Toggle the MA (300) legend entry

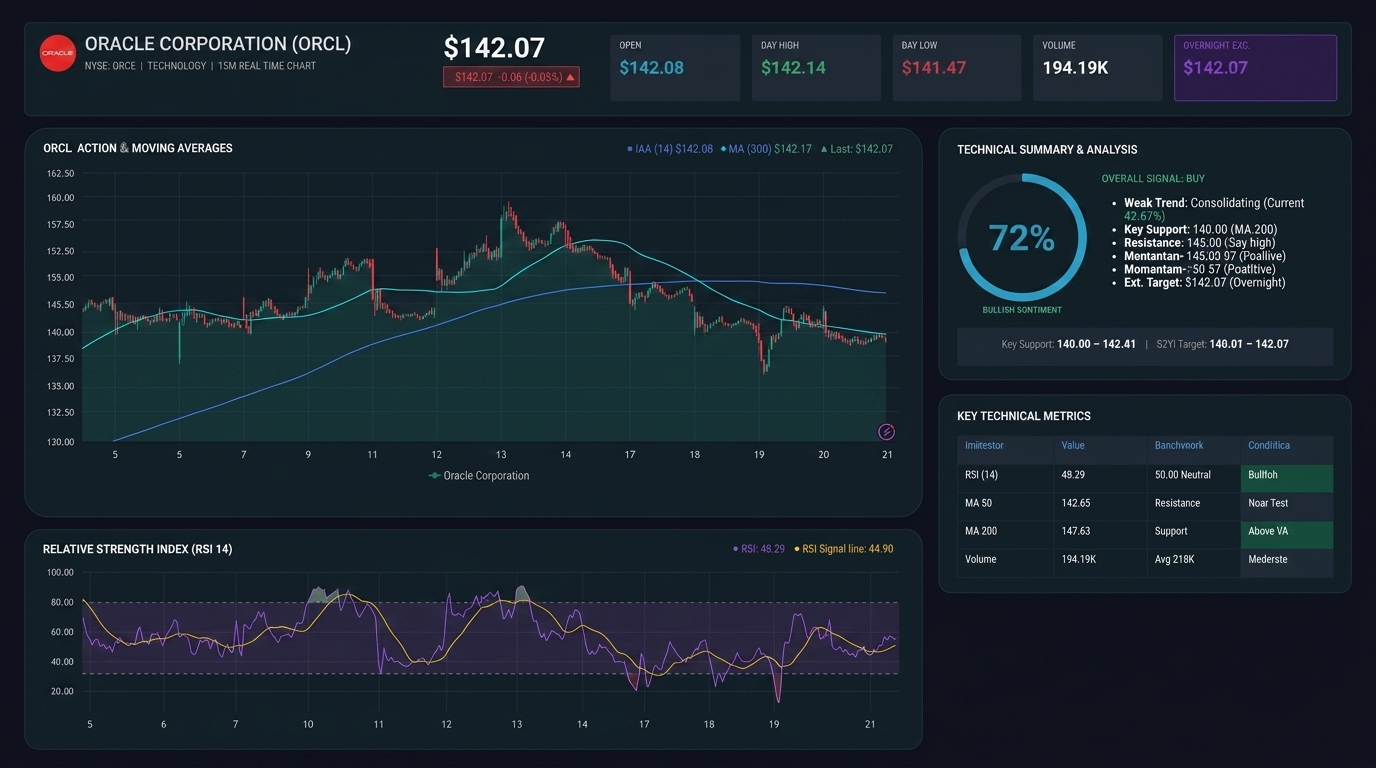pyautogui.click(x=766, y=149)
